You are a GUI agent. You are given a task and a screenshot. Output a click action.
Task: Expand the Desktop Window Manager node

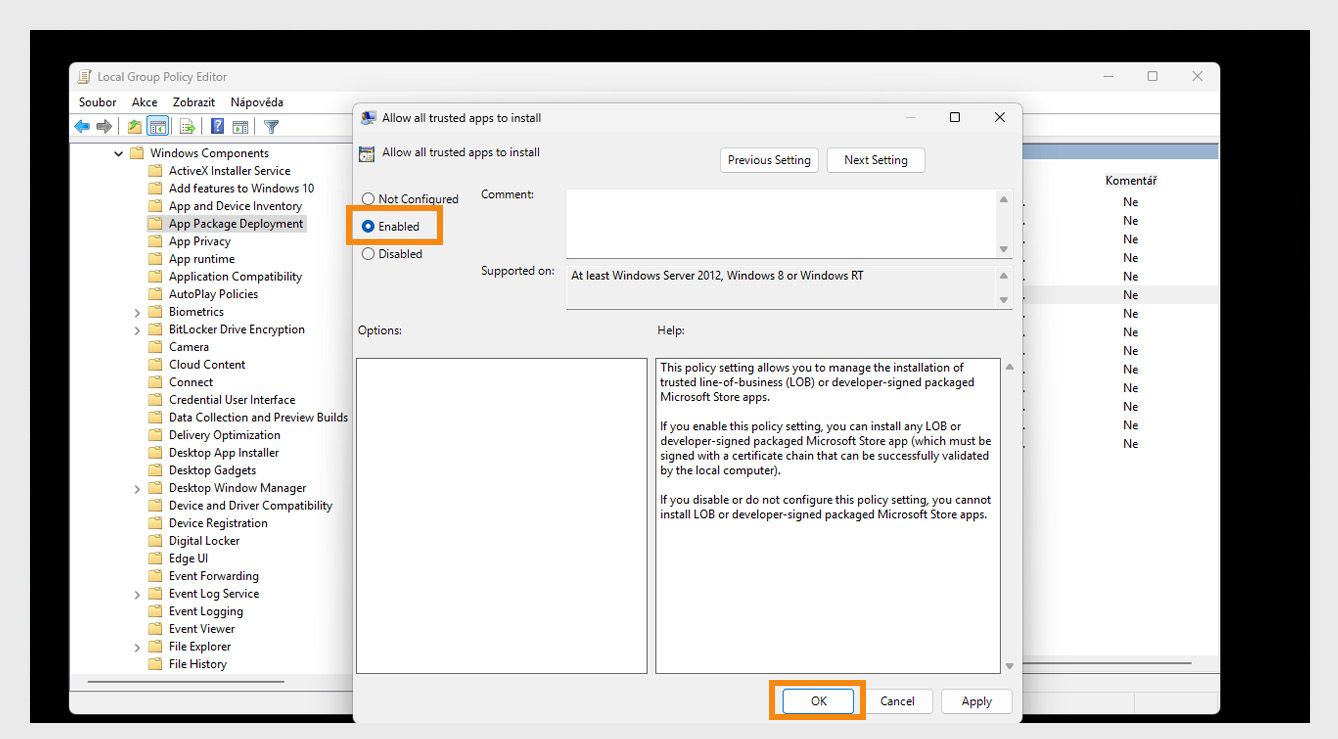click(137, 488)
